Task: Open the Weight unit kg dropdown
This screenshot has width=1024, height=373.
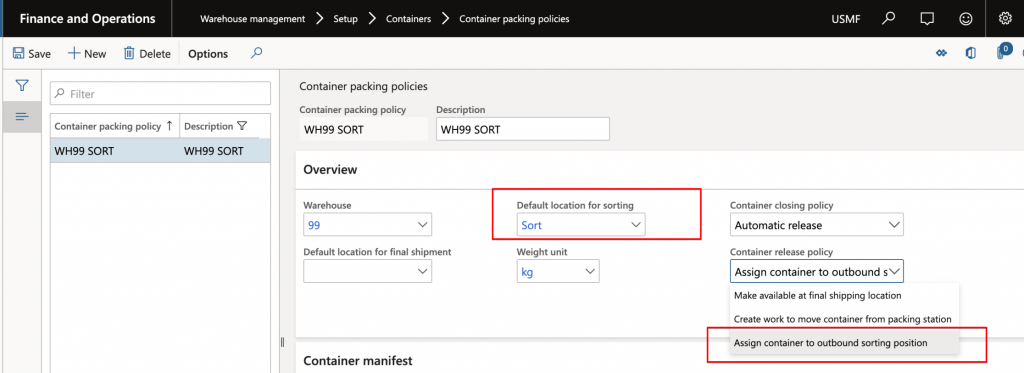Action: 558,272
